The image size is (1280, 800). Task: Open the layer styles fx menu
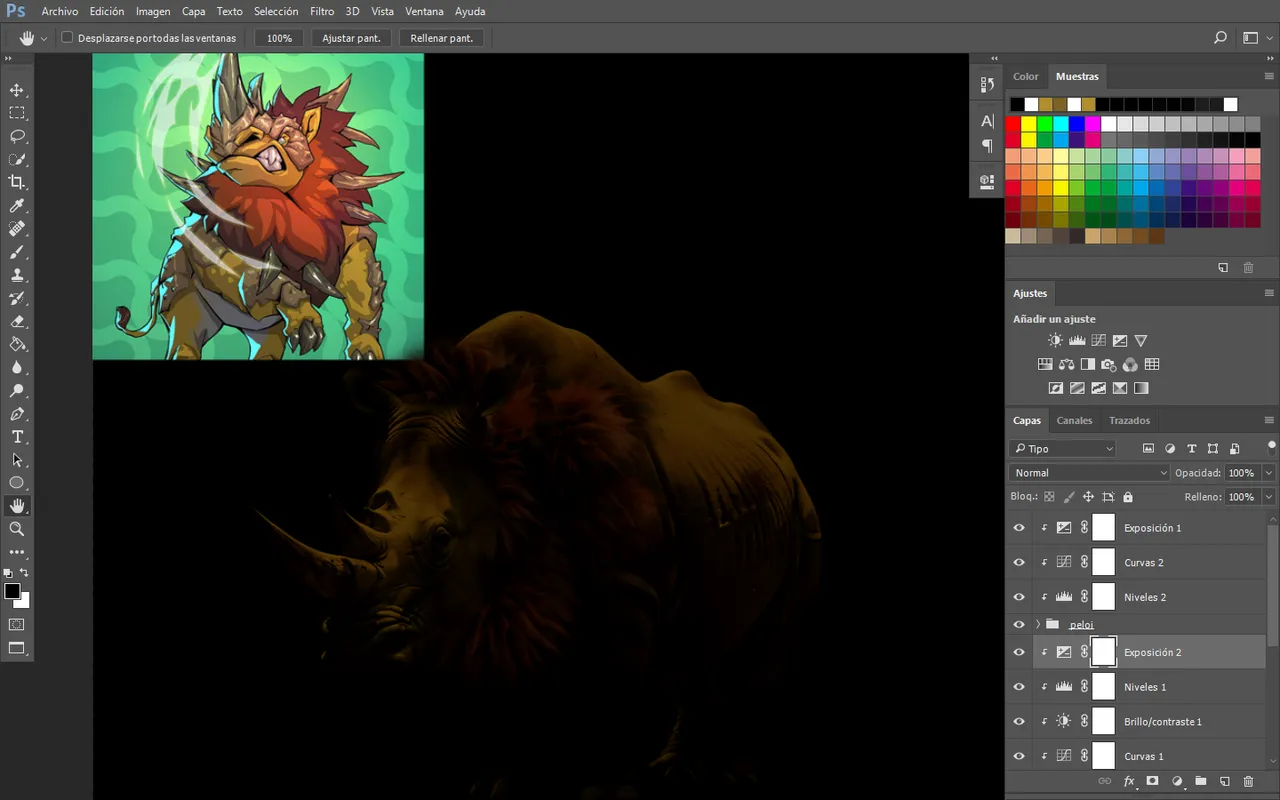tap(1128, 781)
